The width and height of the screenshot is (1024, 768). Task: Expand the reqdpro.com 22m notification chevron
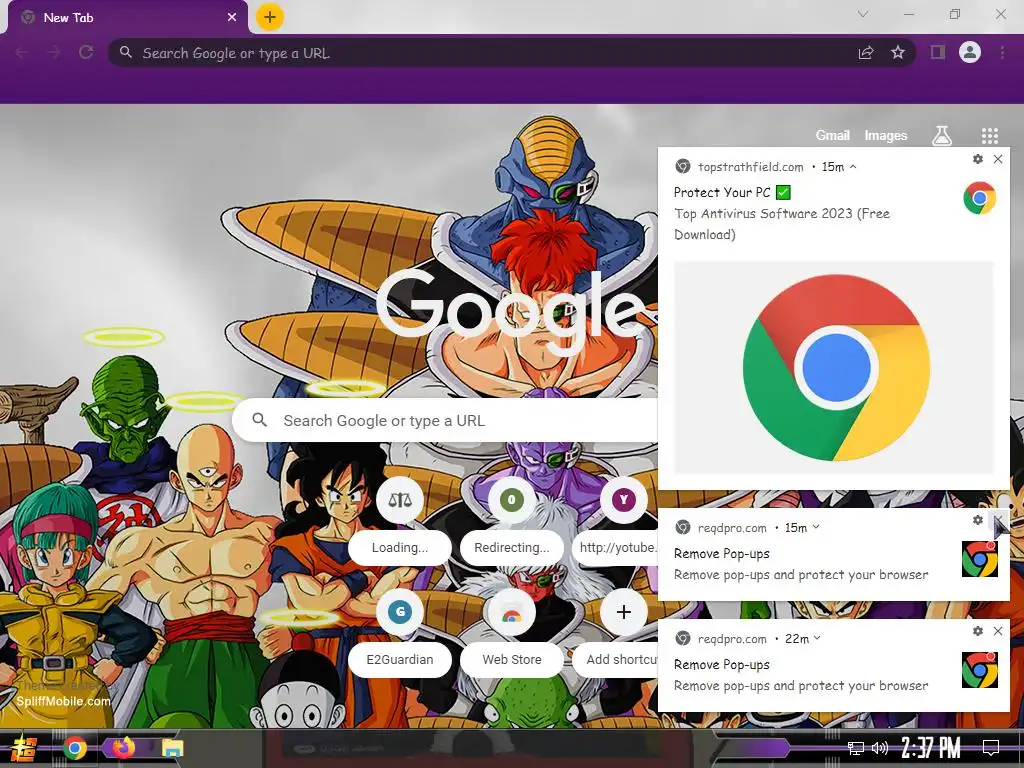click(817, 638)
